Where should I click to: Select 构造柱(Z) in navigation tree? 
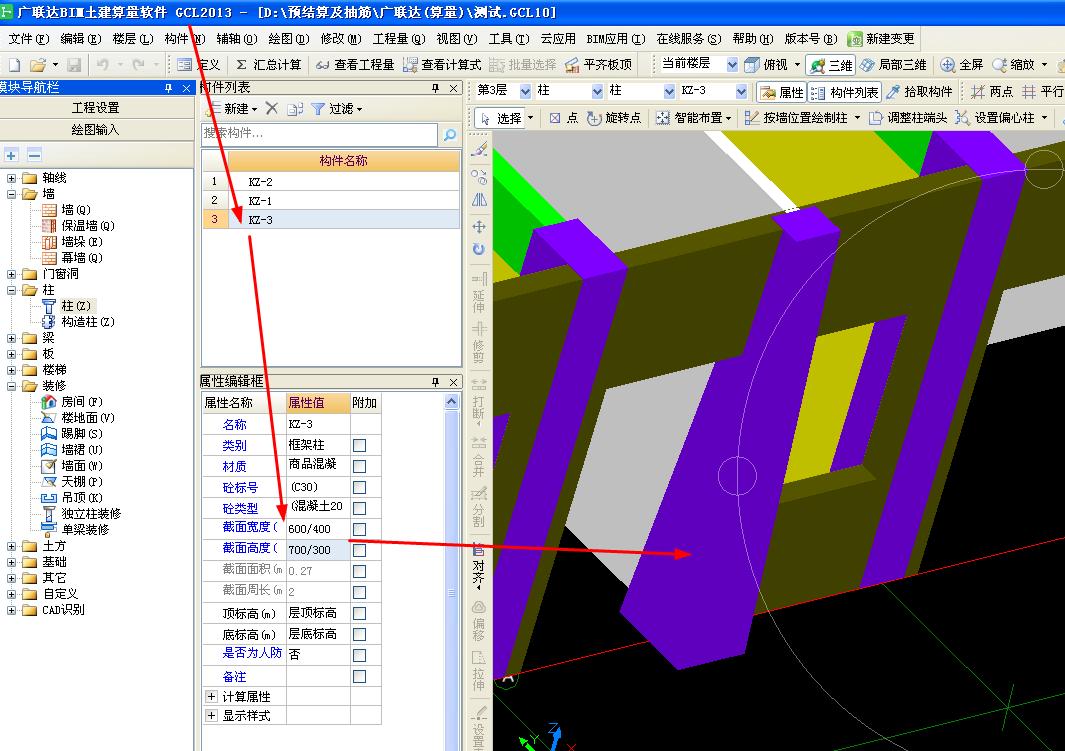pyautogui.click(x=80, y=322)
